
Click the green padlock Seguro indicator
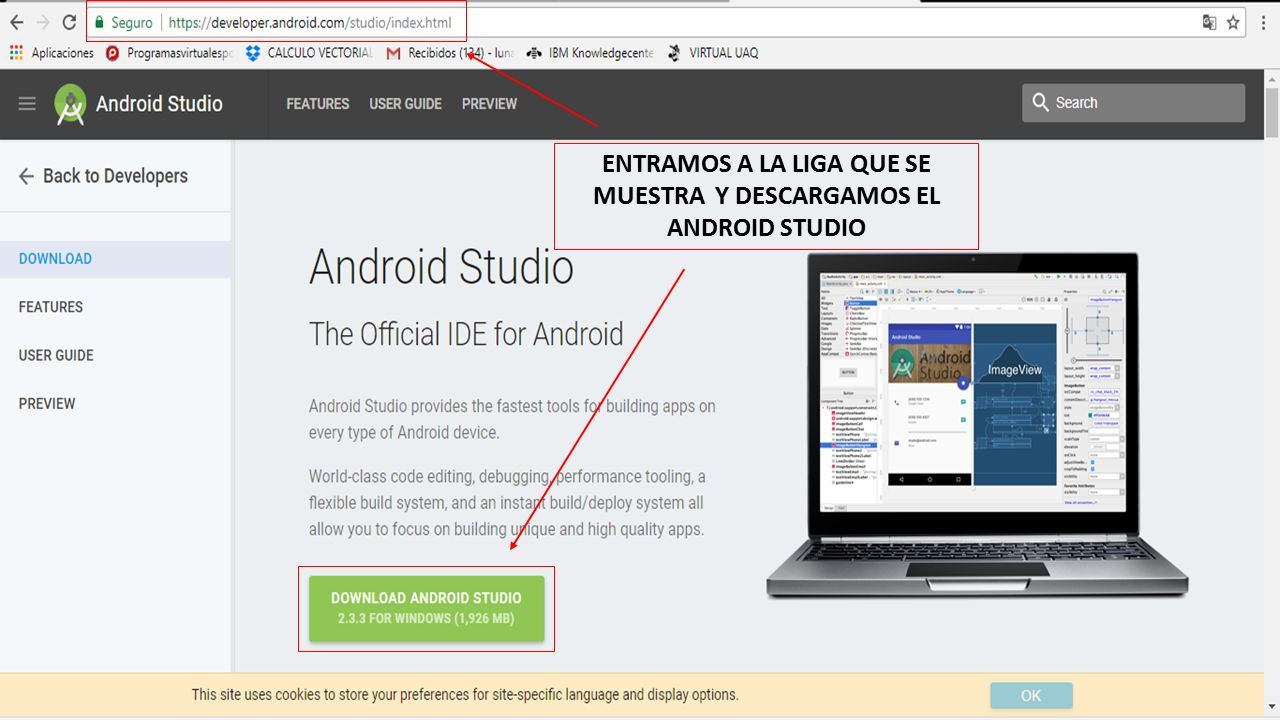[x=123, y=22]
